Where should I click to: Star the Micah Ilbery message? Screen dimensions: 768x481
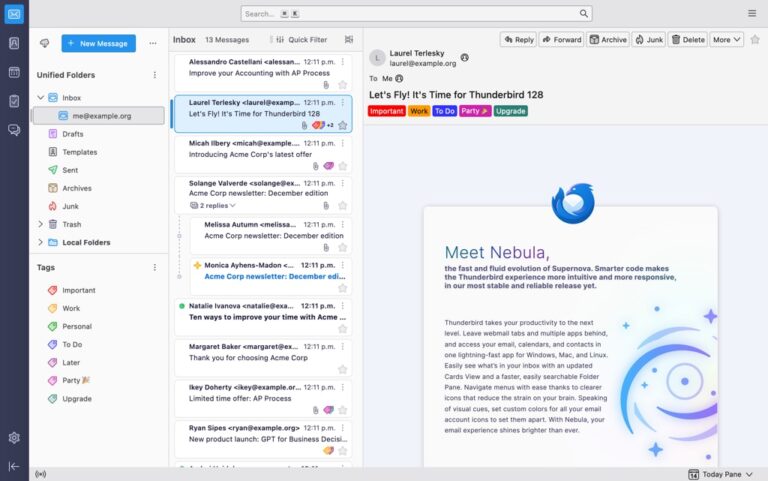342,166
